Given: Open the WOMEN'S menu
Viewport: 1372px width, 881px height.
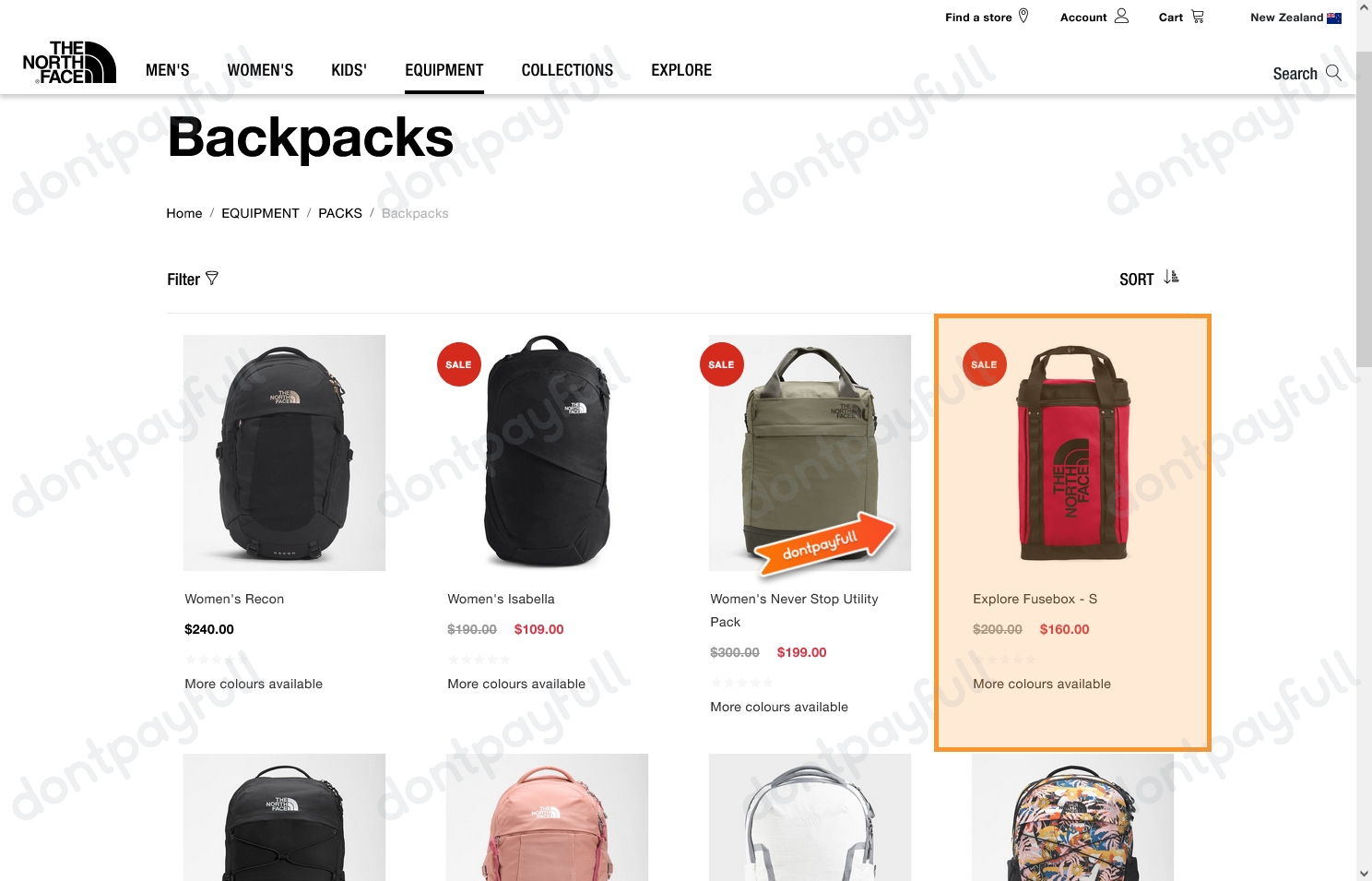Looking at the screenshot, I should [x=260, y=70].
